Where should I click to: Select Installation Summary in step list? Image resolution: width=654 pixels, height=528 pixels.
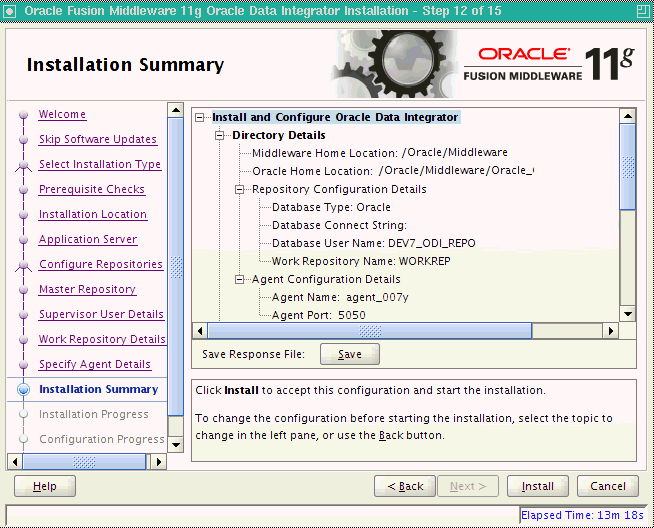98,390
